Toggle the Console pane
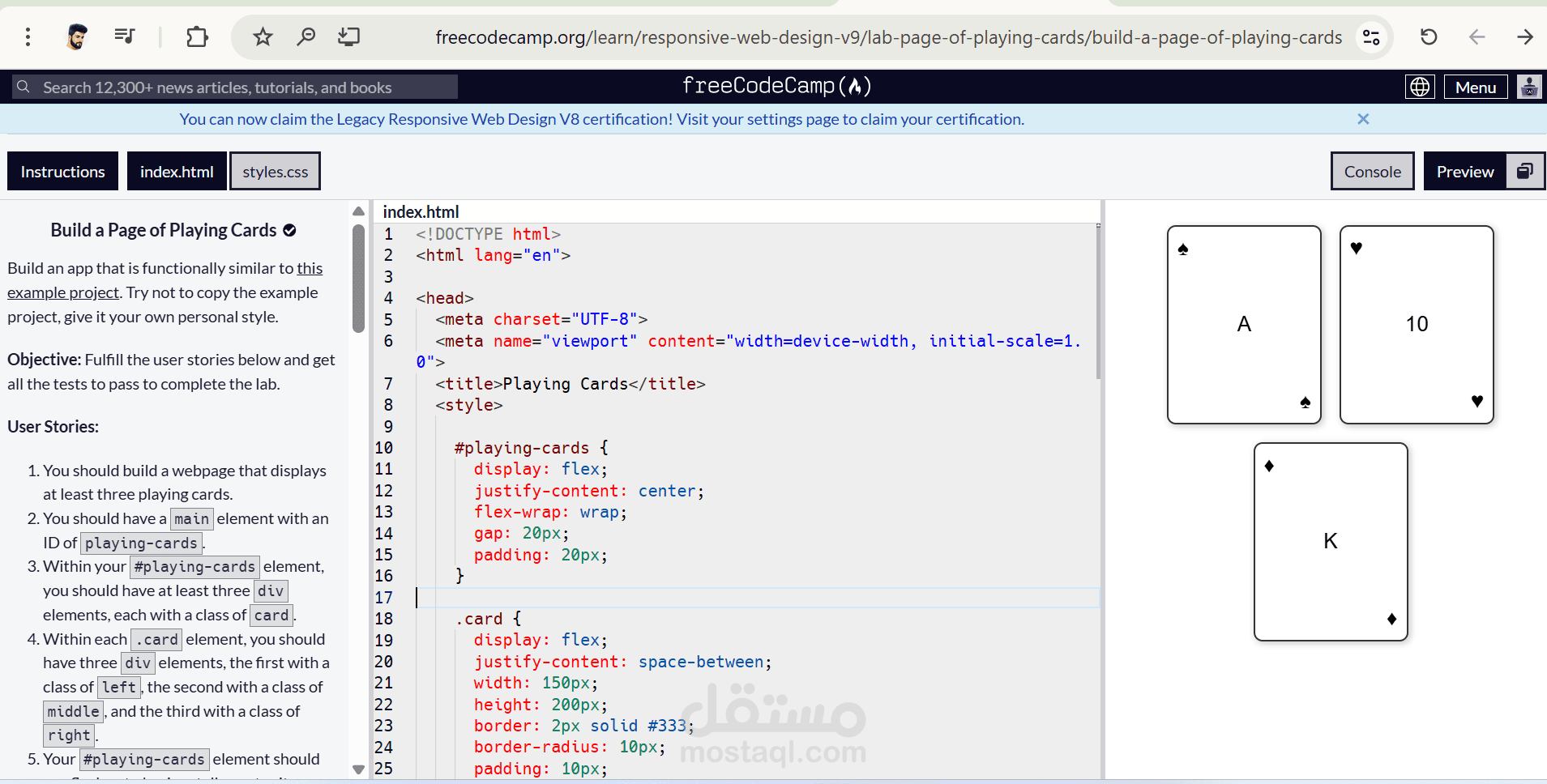Viewport: 1547px width, 784px height. click(1372, 172)
